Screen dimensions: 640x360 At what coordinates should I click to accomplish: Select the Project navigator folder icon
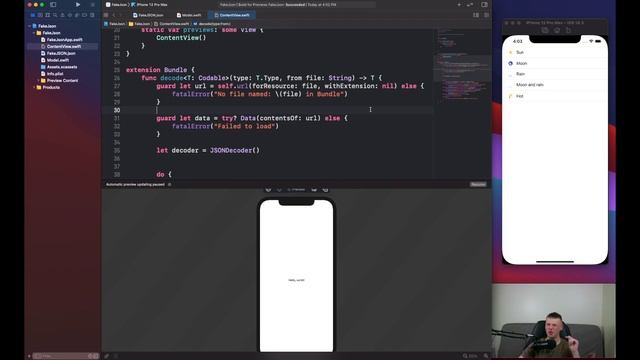33,15
